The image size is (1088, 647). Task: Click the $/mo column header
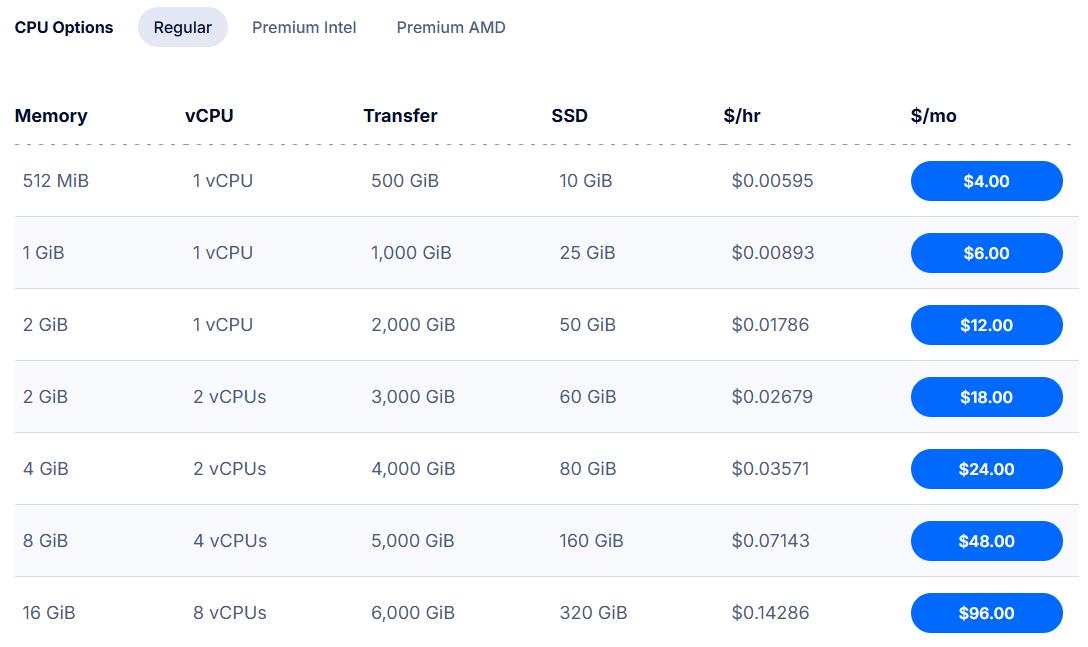(x=931, y=116)
